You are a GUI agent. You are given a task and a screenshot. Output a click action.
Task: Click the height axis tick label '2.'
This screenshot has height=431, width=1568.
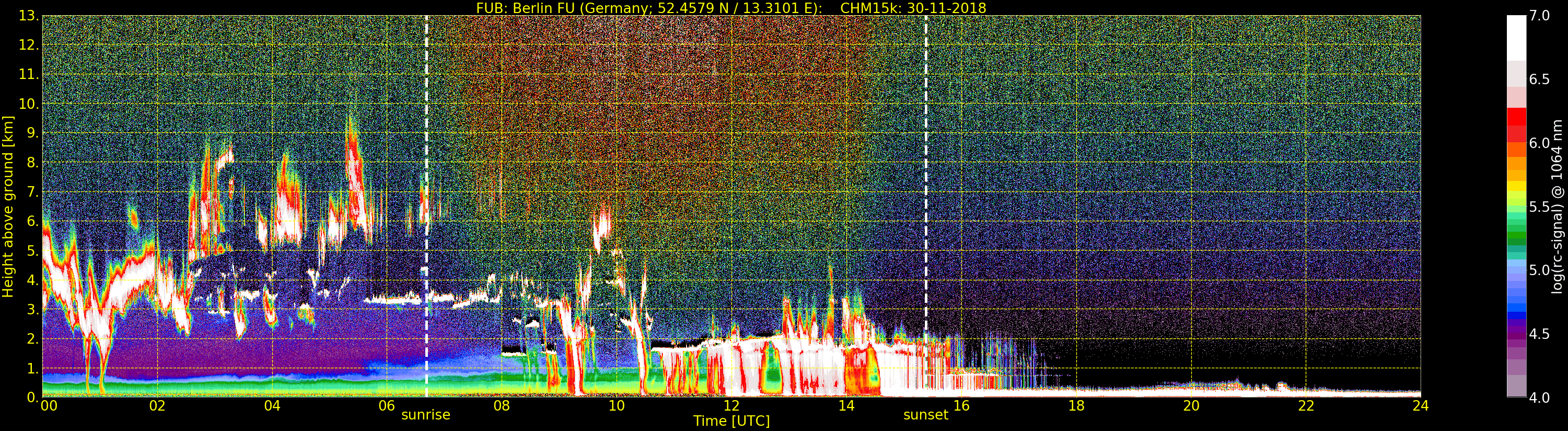[32, 338]
